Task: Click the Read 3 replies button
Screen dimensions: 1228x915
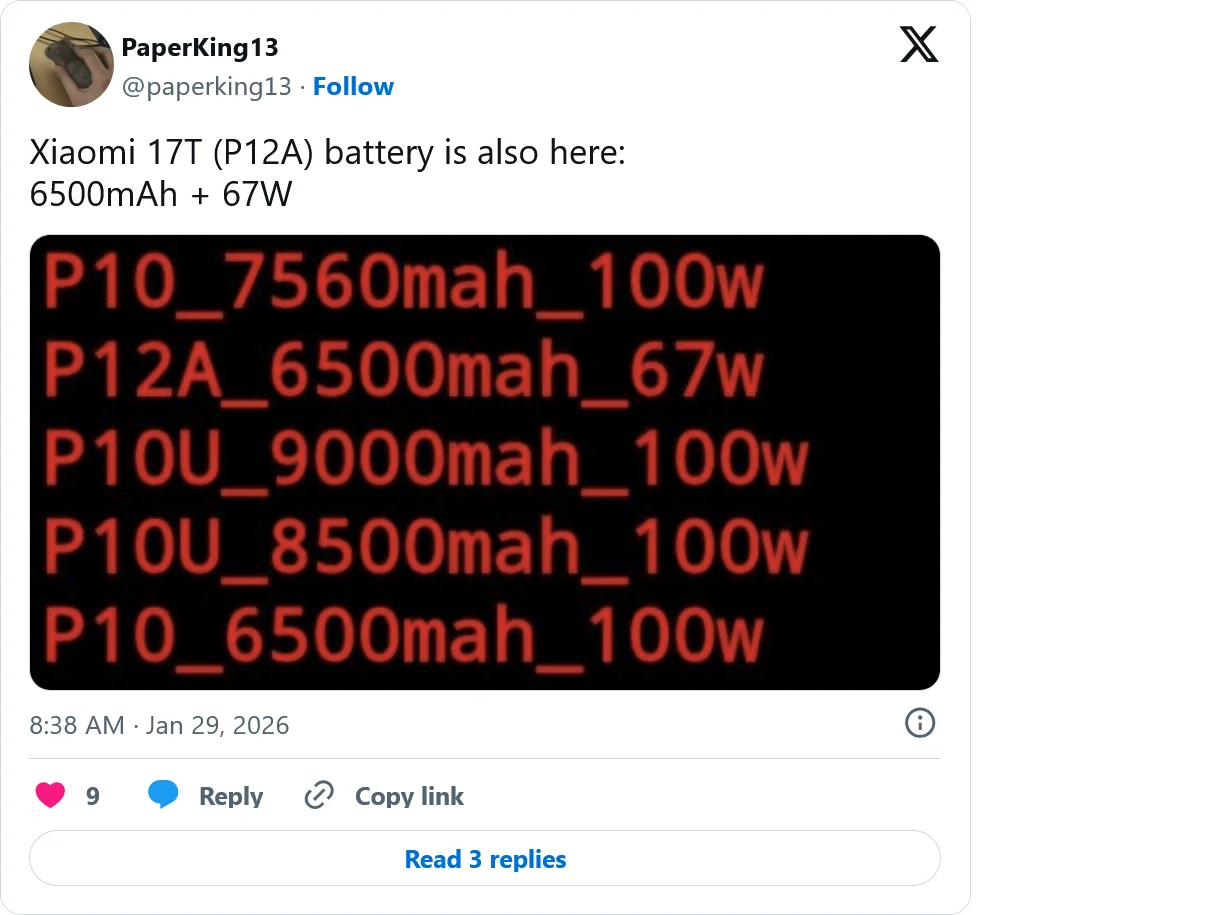Action: (485, 858)
